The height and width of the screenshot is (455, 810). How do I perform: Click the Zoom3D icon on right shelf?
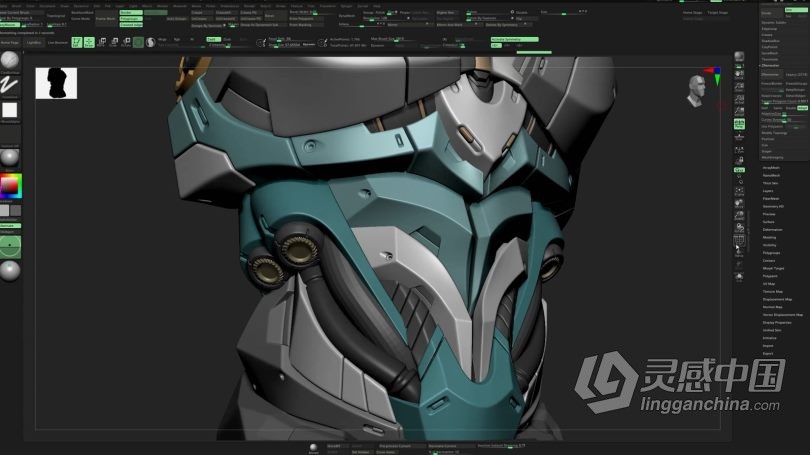click(739, 215)
